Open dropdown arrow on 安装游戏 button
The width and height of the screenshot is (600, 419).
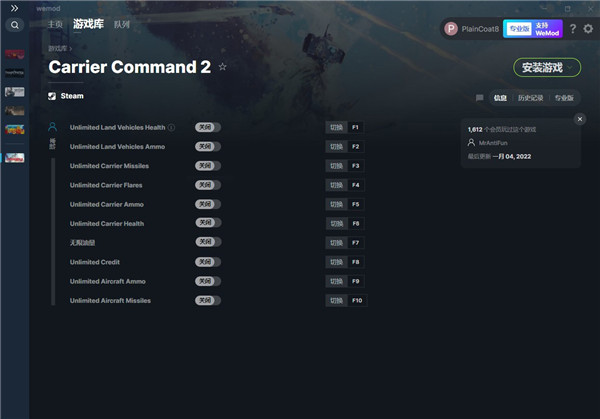pyautogui.click(x=571, y=68)
